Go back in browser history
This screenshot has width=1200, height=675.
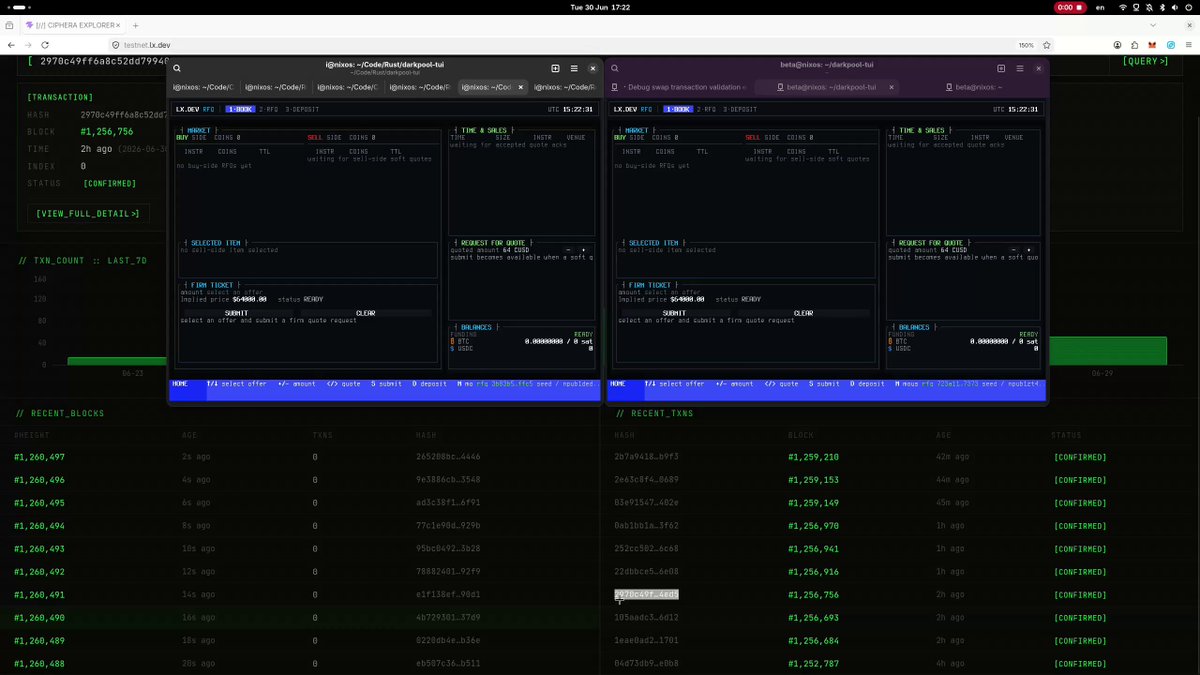[12, 45]
